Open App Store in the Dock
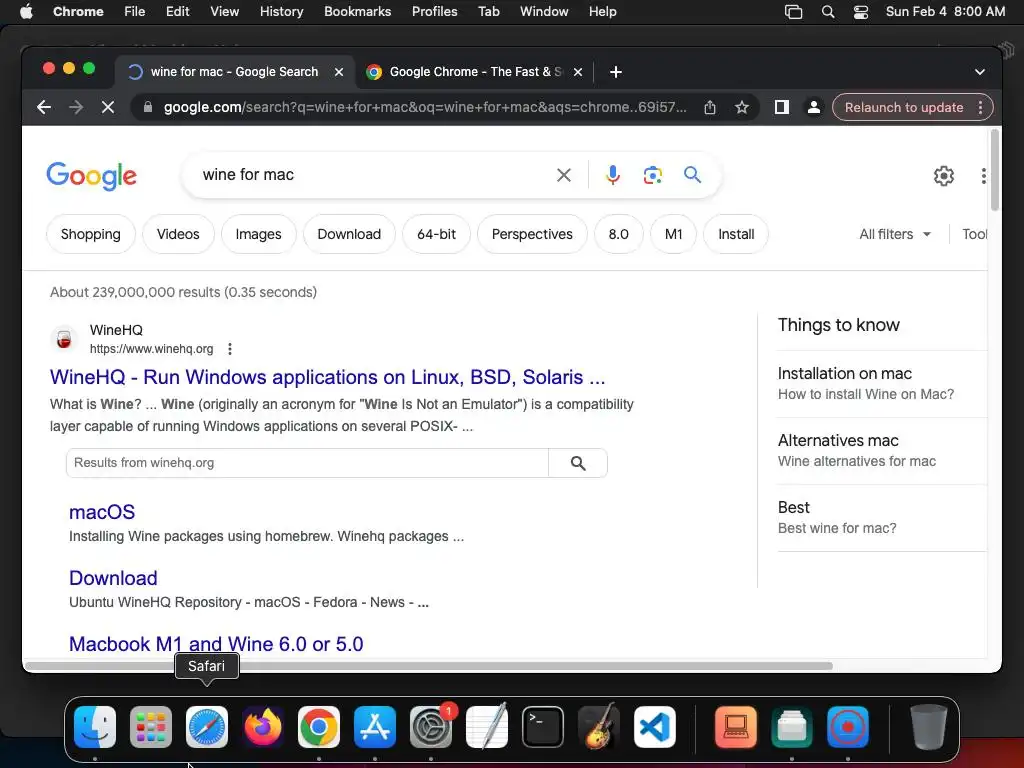 pyautogui.click(x=375, y=727)
